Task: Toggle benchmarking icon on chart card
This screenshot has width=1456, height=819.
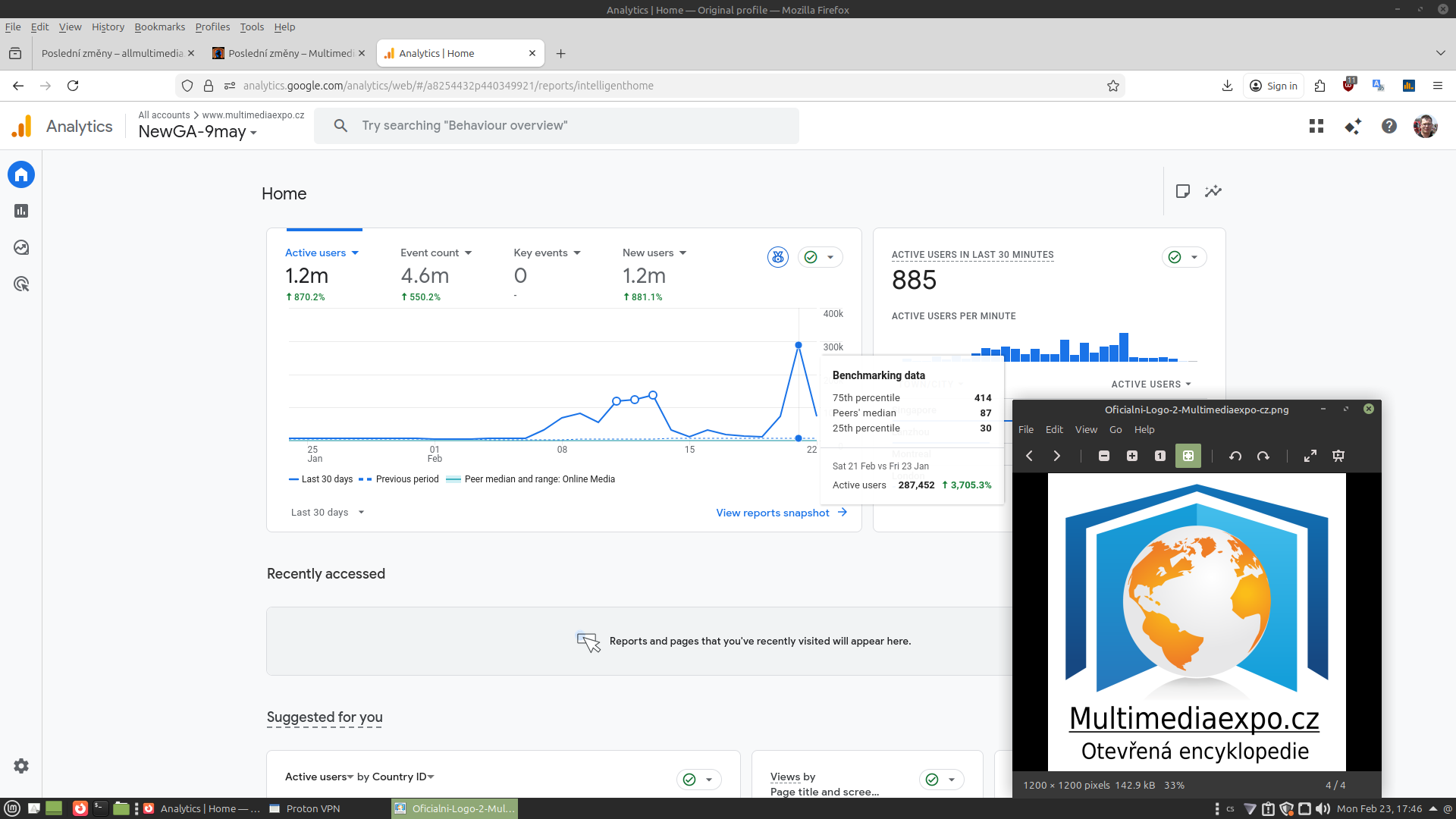Action: coord(777,257)
